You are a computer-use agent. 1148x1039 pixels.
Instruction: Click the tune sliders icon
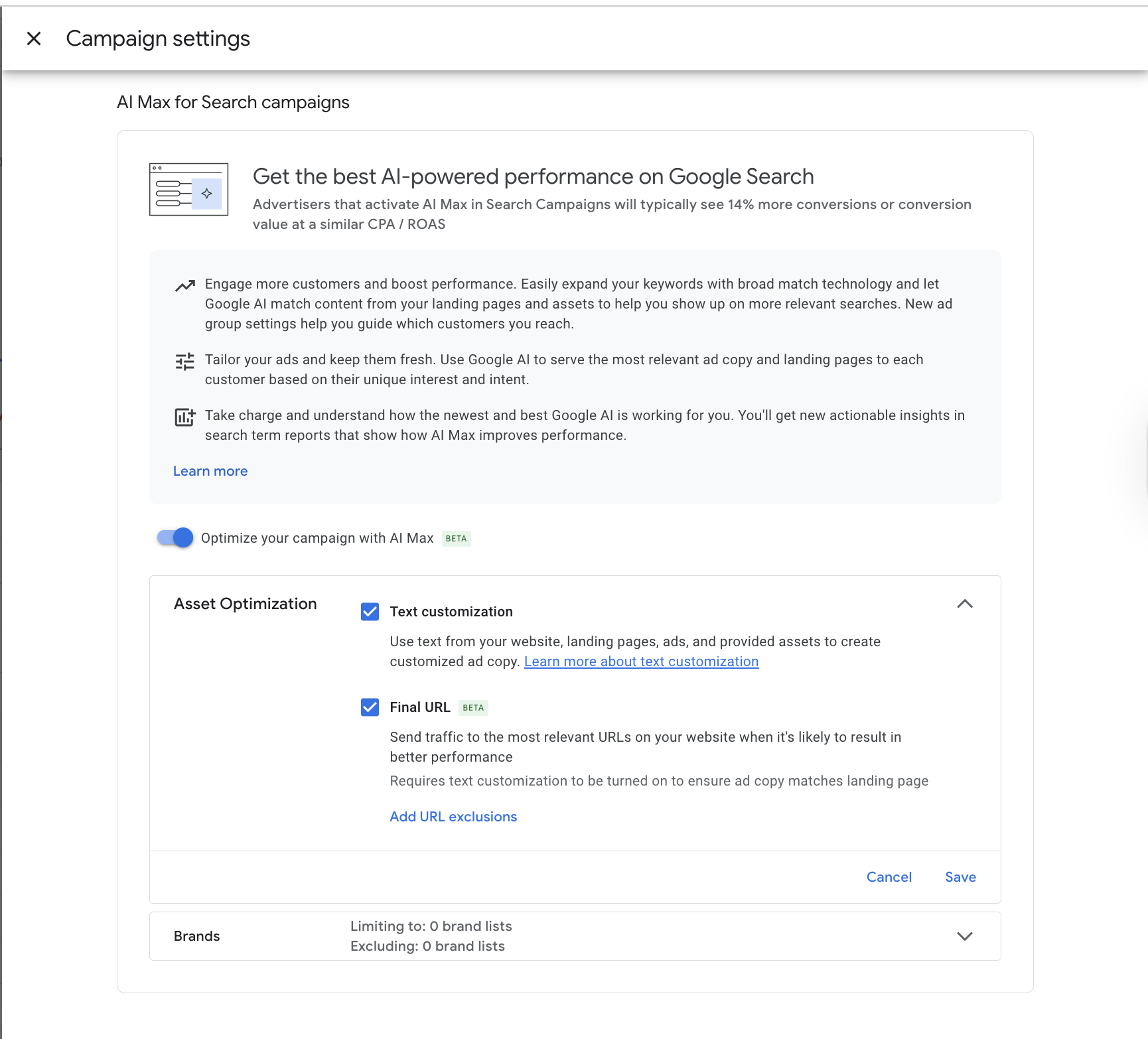coord(185,362)
